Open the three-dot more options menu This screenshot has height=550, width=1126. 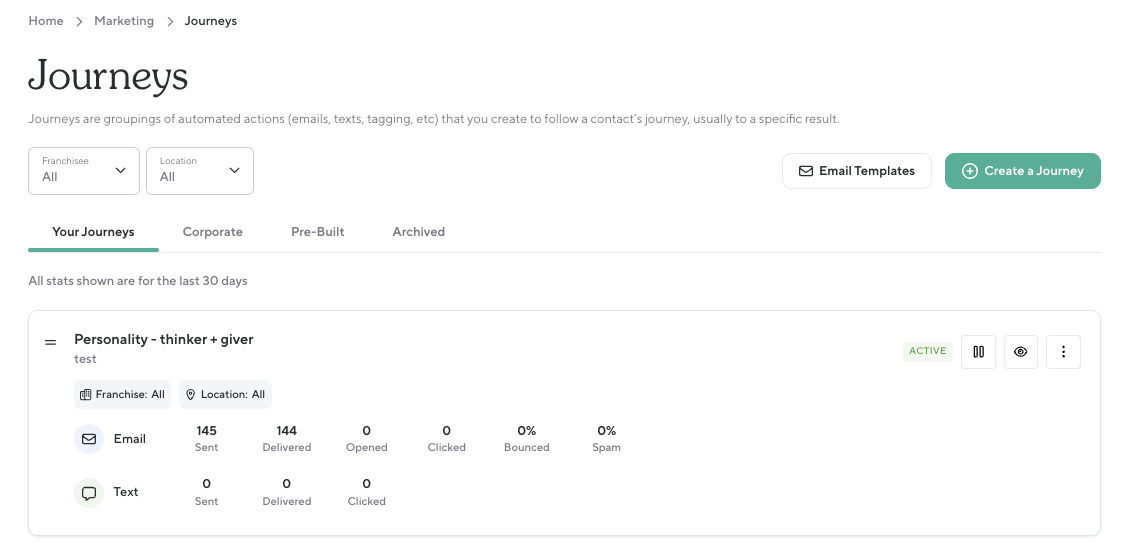(x=1063, y=352)
